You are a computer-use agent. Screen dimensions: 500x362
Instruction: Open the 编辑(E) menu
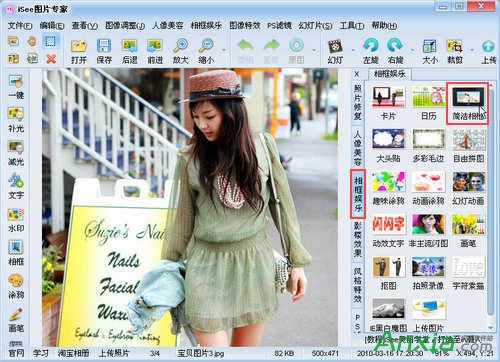pyautogui.click(x=52, y=26)
